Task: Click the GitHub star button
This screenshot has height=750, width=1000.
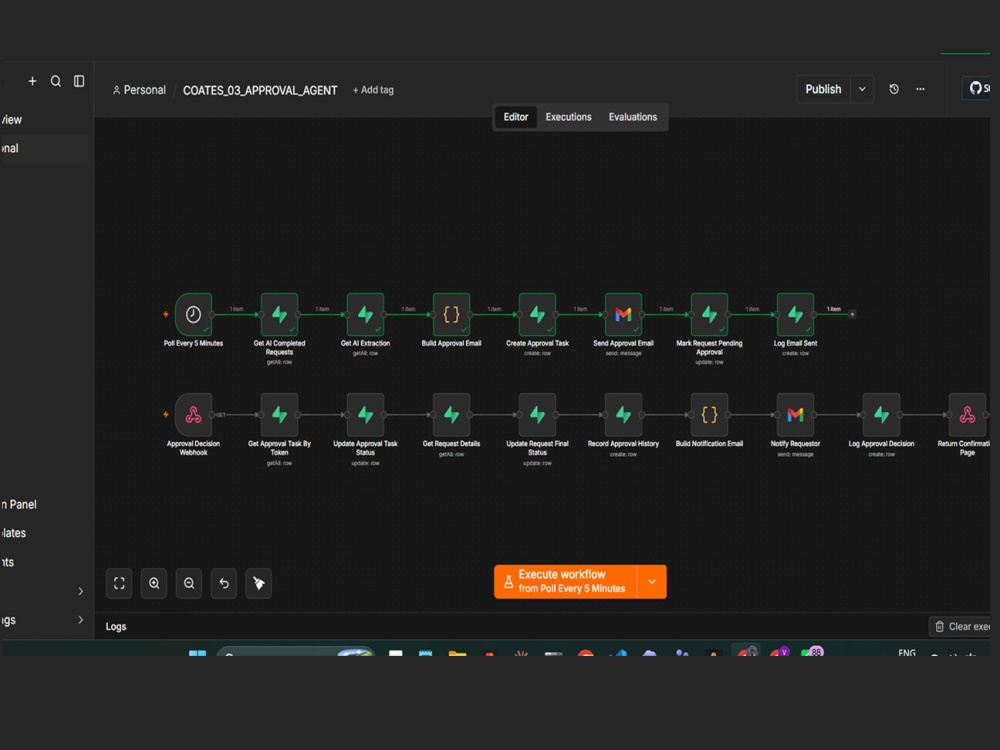Action: pos(978,89)
